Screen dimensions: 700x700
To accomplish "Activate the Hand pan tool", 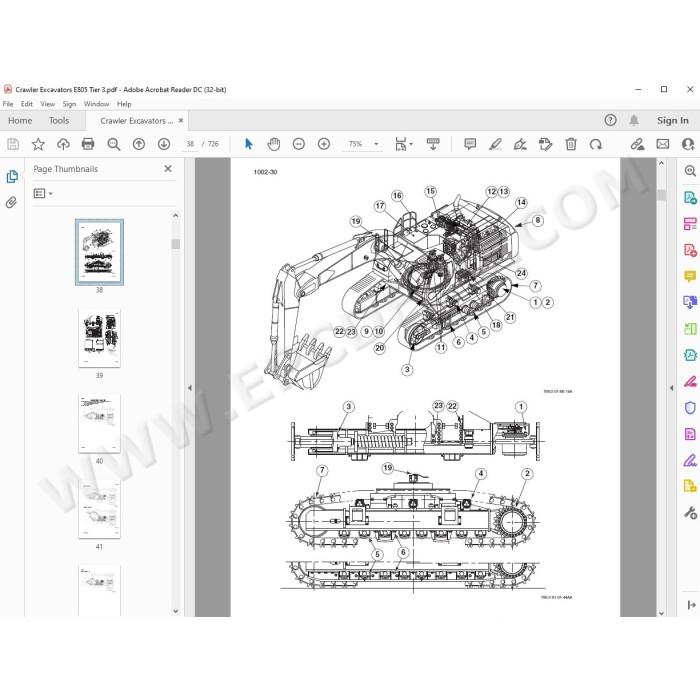I will (x=274, y=144).
